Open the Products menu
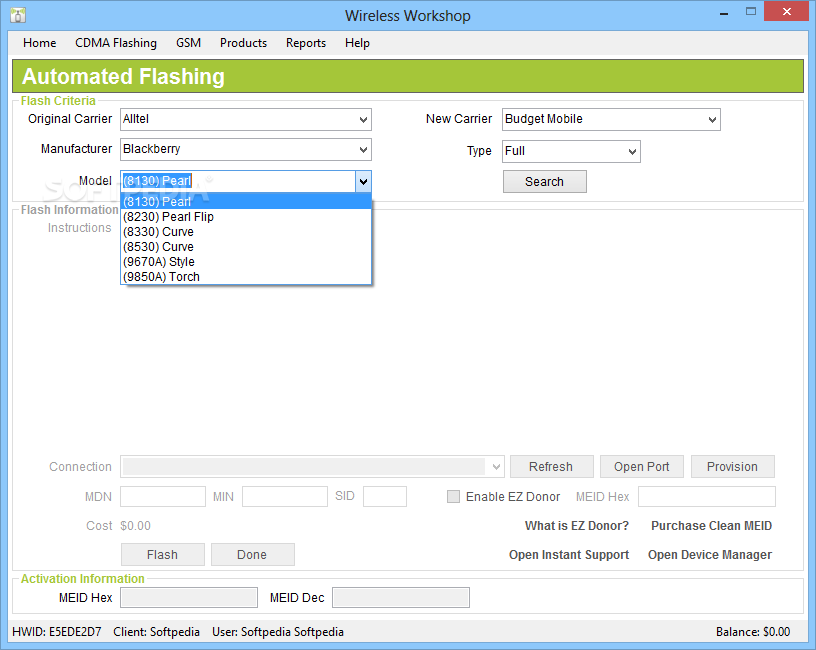The width and height of the screenshot is (816, 650). pyautogui.click(x=243, y=43)
